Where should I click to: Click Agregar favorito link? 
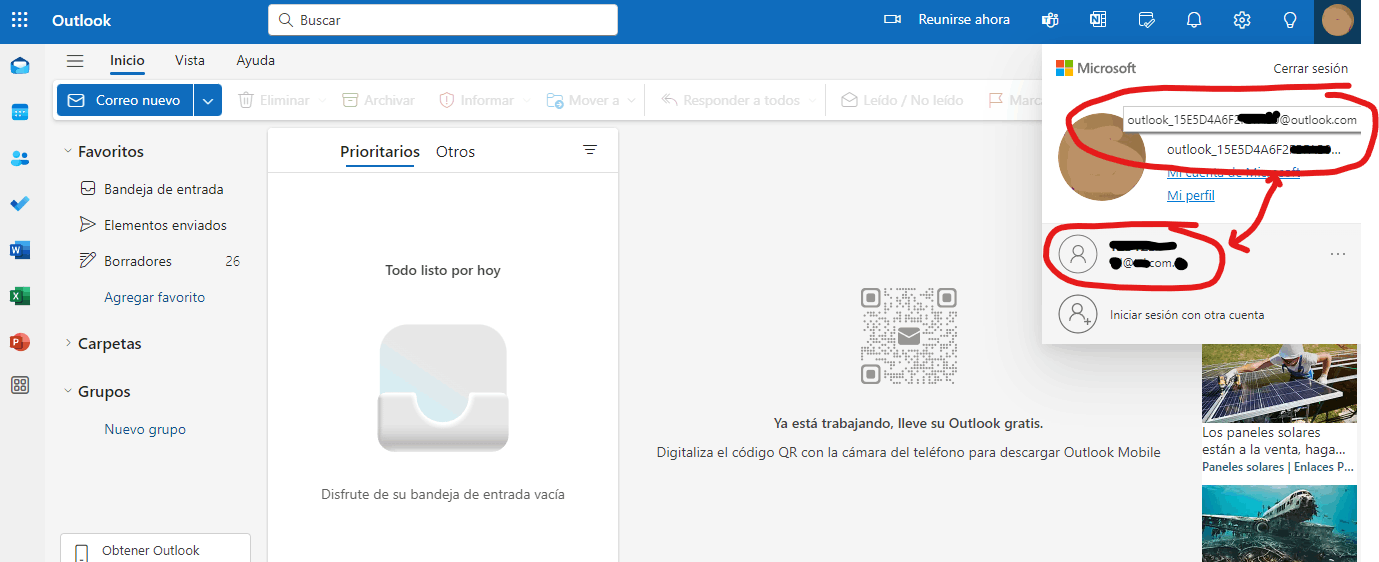click(x=155, y=297)
